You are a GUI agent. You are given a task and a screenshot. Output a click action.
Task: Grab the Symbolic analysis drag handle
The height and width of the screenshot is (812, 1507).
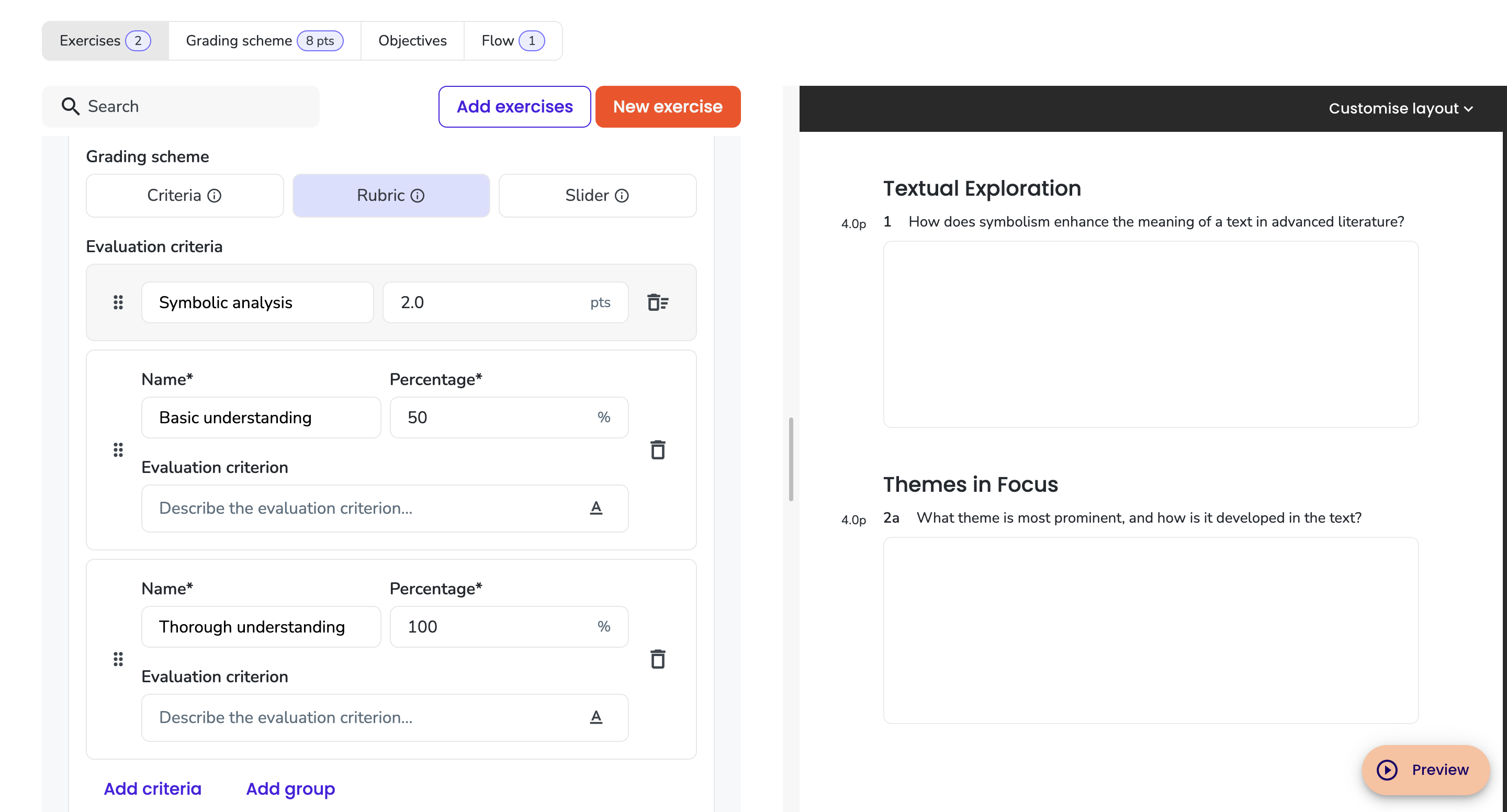click(118, 302)
